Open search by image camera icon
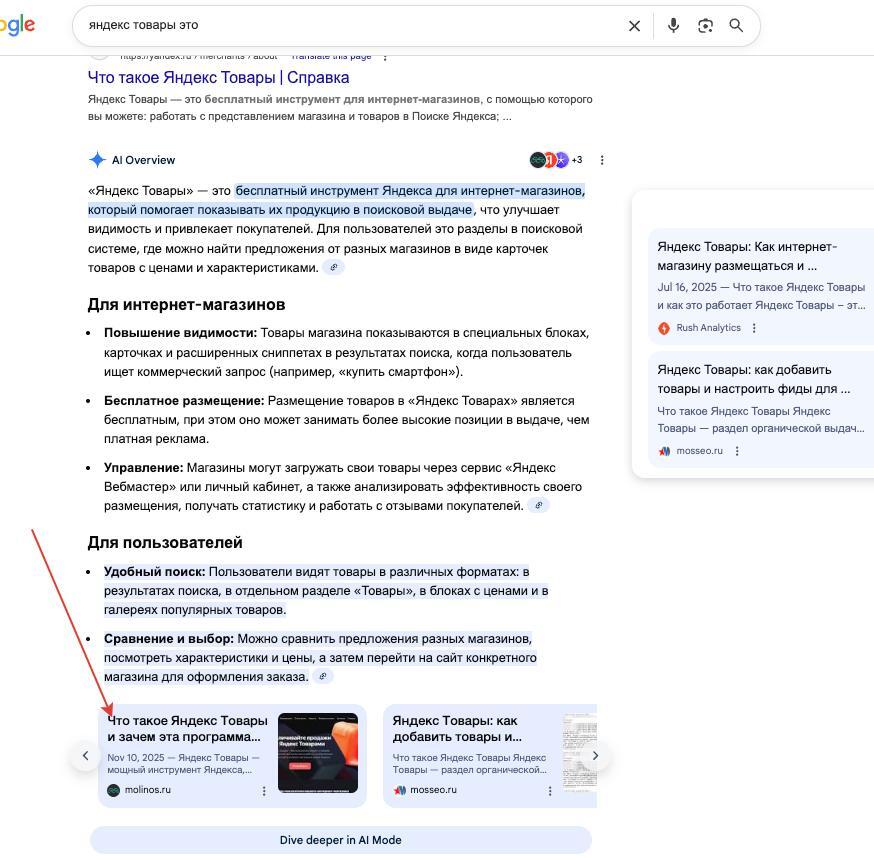The height and width of the screenshot is (860, 874). 705,26
